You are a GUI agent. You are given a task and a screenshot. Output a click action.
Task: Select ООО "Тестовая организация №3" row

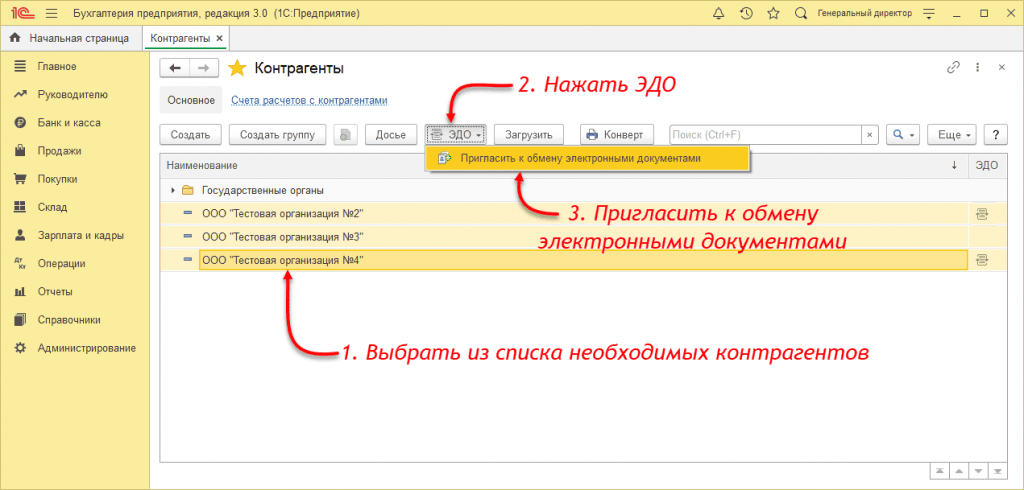[282, 237]
